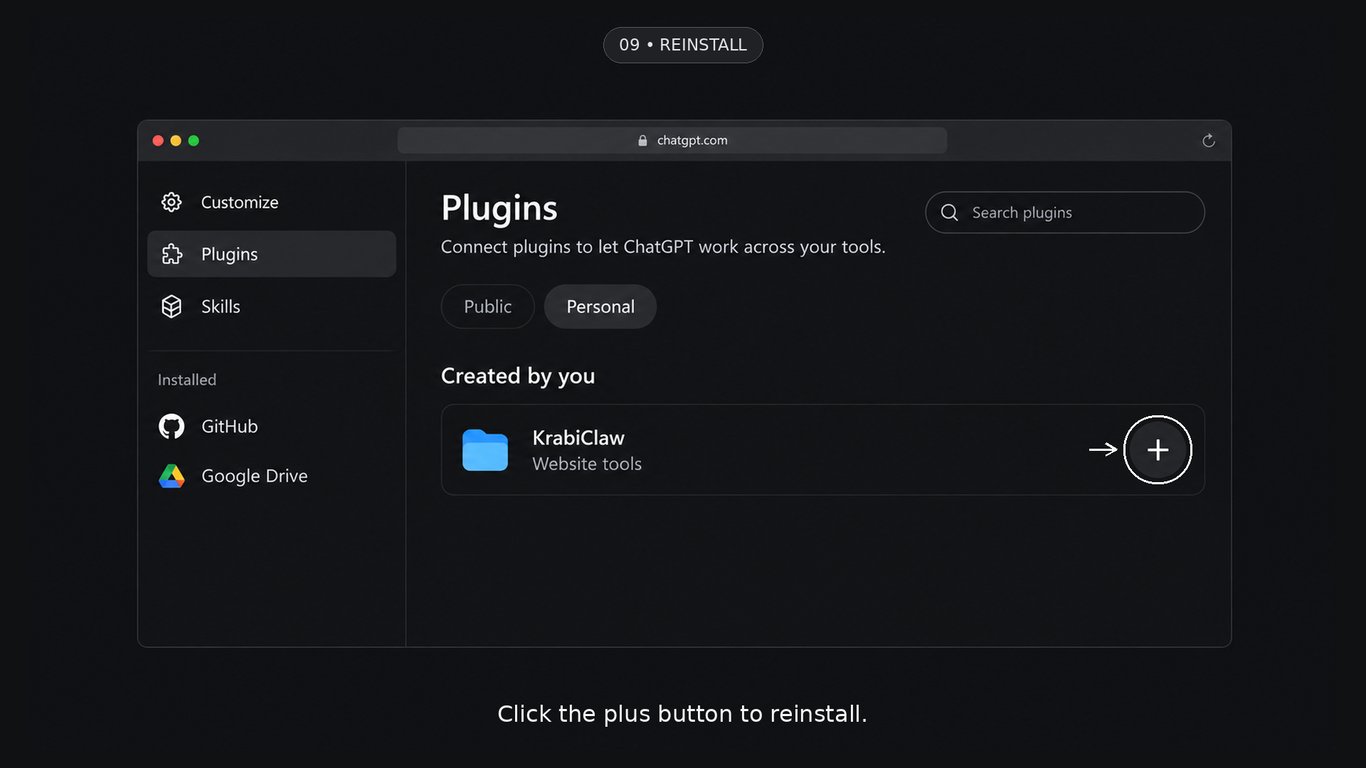This screenshot has width=1366, height=768.
Task: Switch to the Public tab
Action: tap(488, 307)
